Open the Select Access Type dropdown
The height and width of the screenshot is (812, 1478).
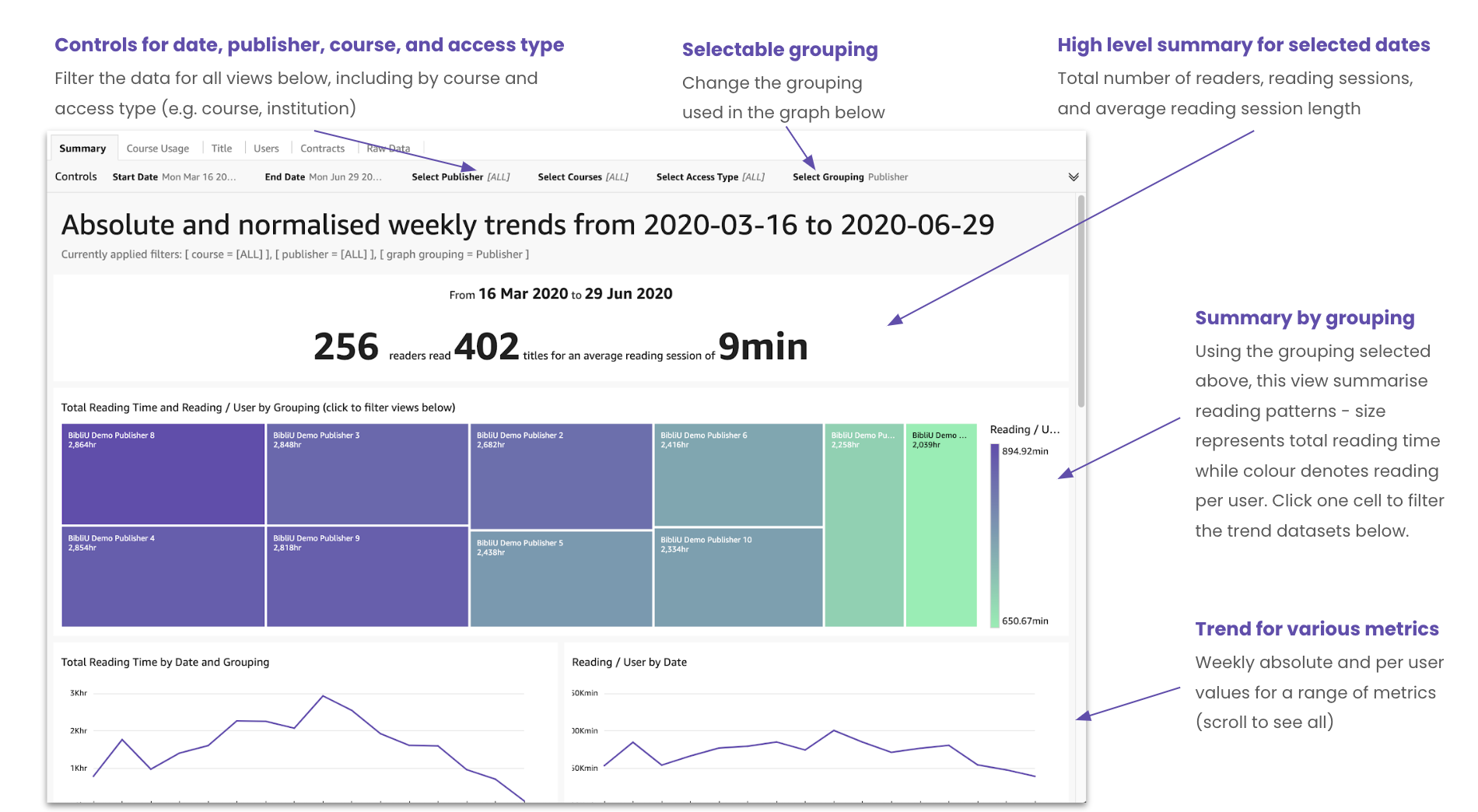(710, 177)
